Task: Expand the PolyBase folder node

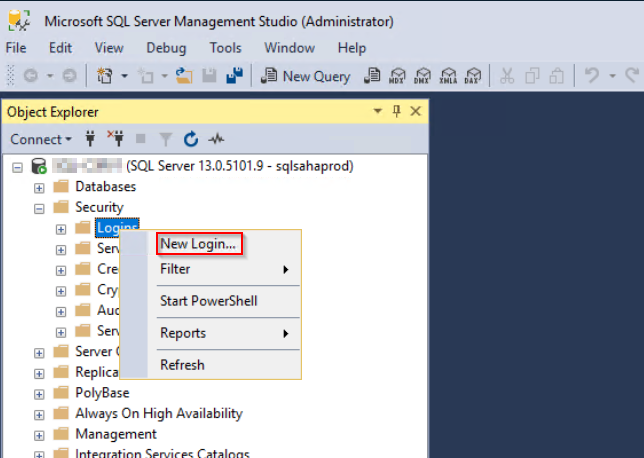Action: click(39, 394)
